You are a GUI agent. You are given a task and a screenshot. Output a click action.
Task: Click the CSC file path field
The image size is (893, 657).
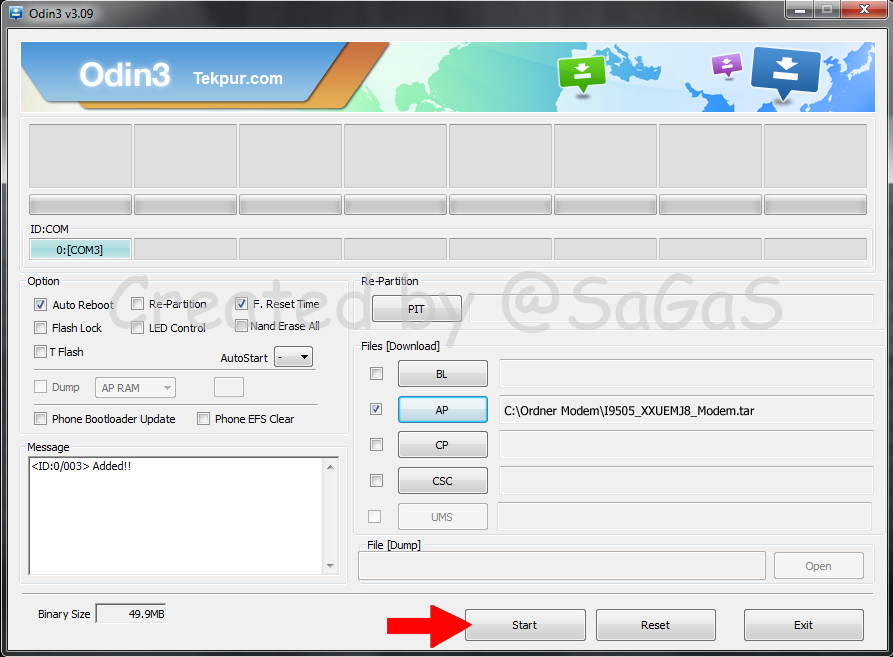click(686, 481)
